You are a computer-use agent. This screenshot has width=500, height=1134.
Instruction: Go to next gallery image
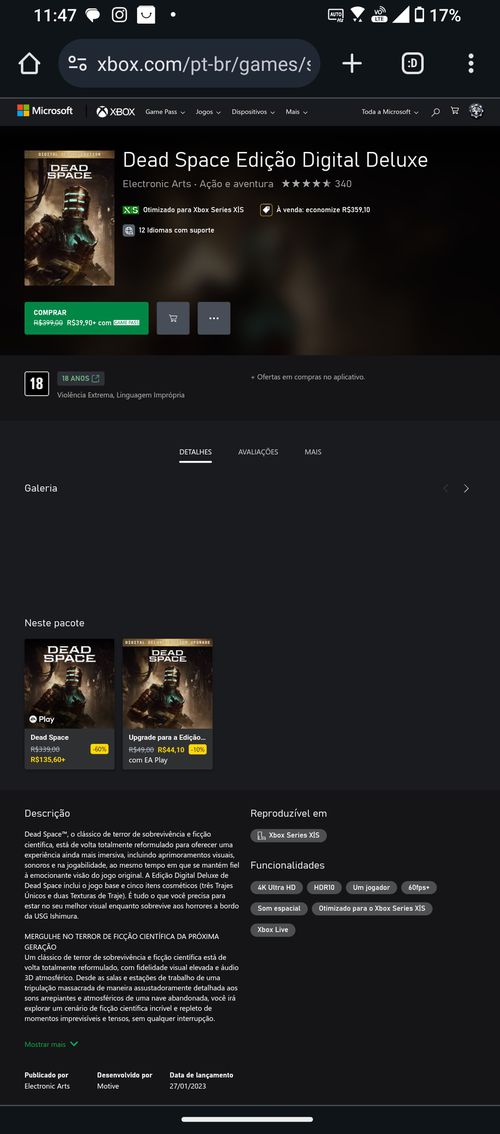click(466, 489)
